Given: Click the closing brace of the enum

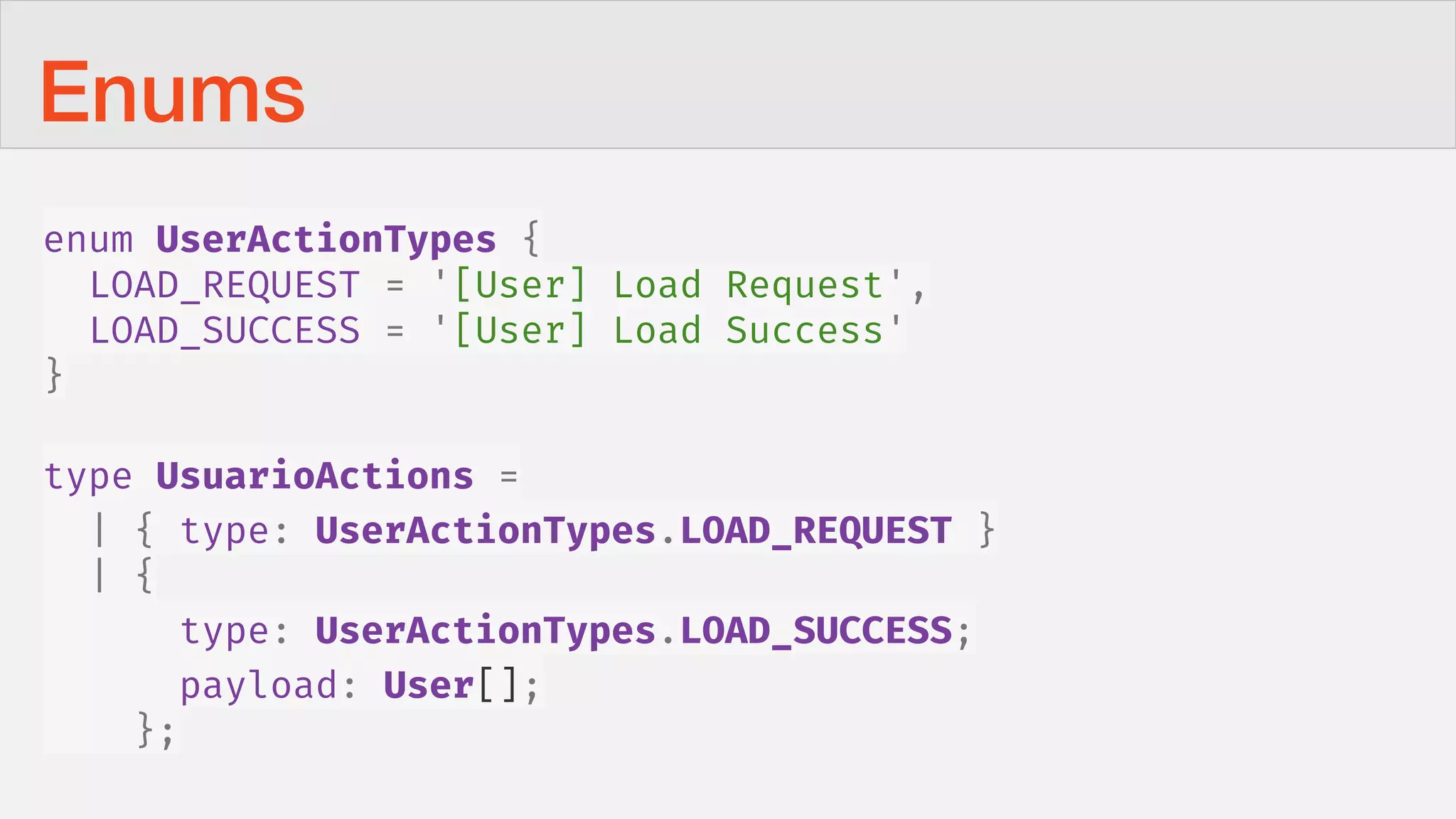Looking at the screenshot, I should tap(54, 375).
